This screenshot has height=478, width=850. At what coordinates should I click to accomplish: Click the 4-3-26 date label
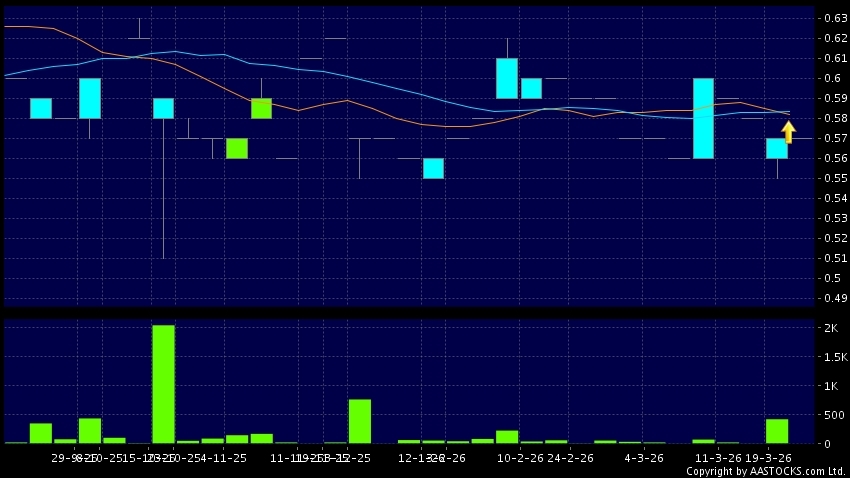[x=643, y=458]
